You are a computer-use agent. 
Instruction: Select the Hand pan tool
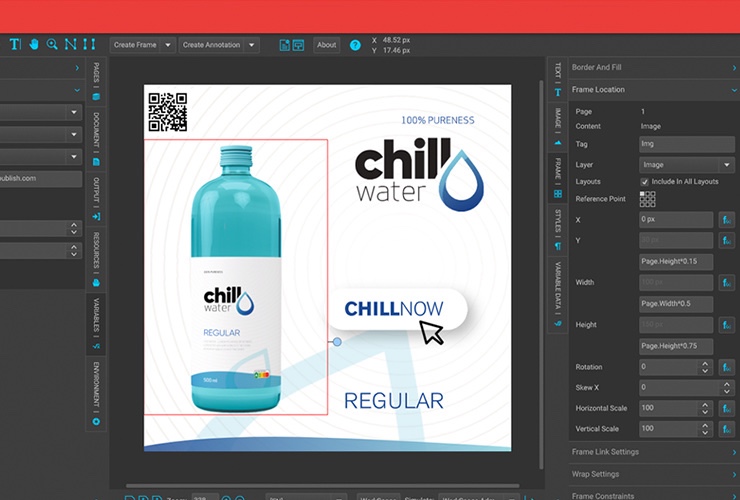pyautogui.click(x=32, y=44)
